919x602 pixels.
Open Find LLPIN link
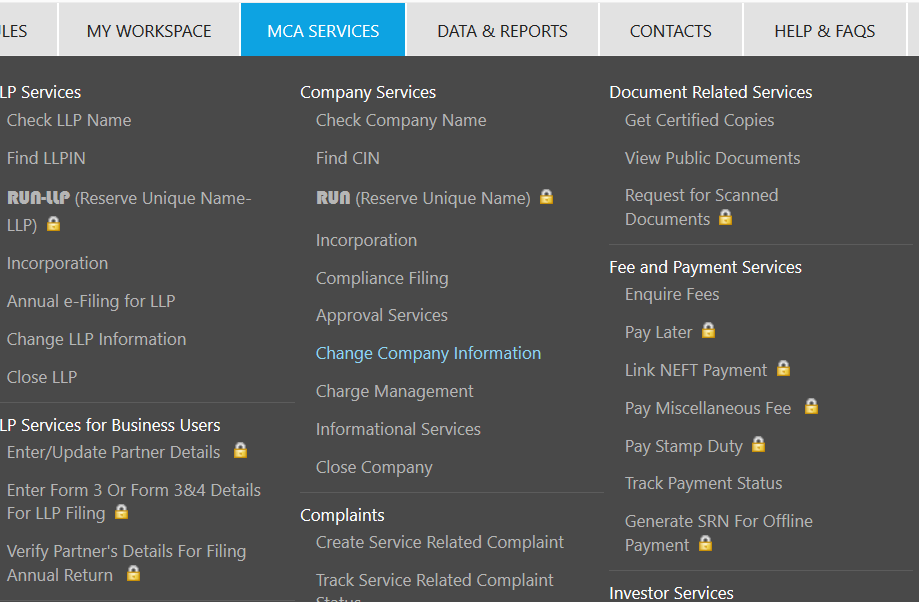click(x=46, y=158)
